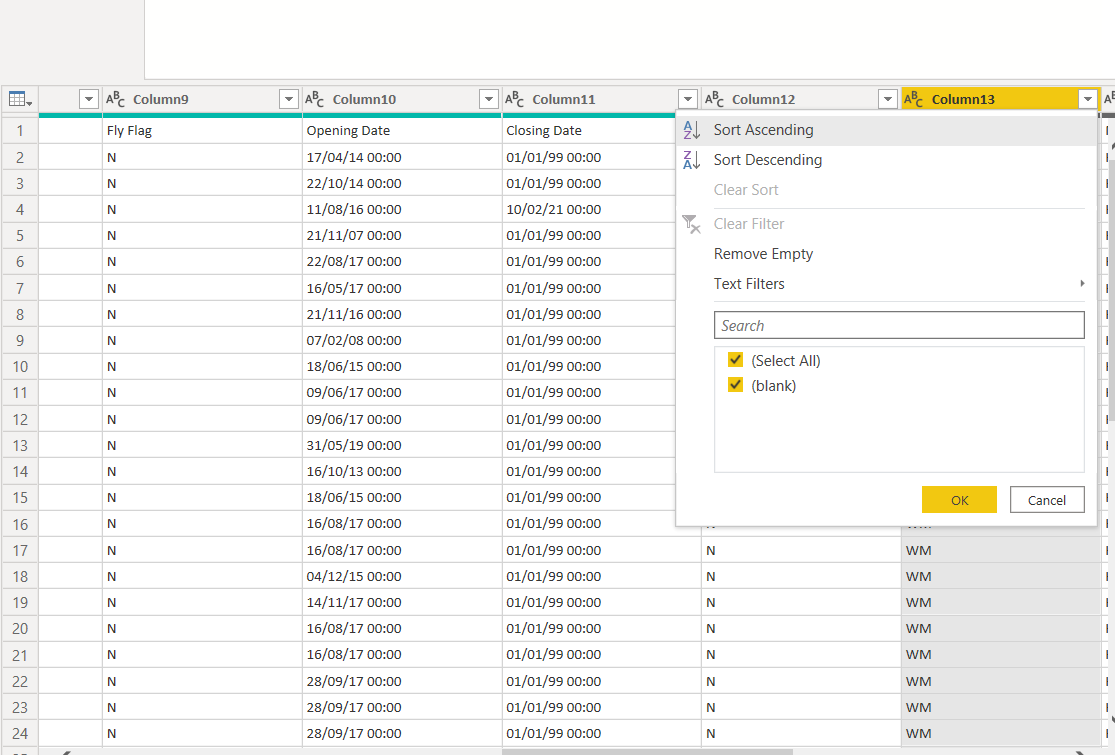Viewport: 1115px width, 755px height.
Task: Click the Column9 N cell in row 2
Action: click(x=202, y=157)
